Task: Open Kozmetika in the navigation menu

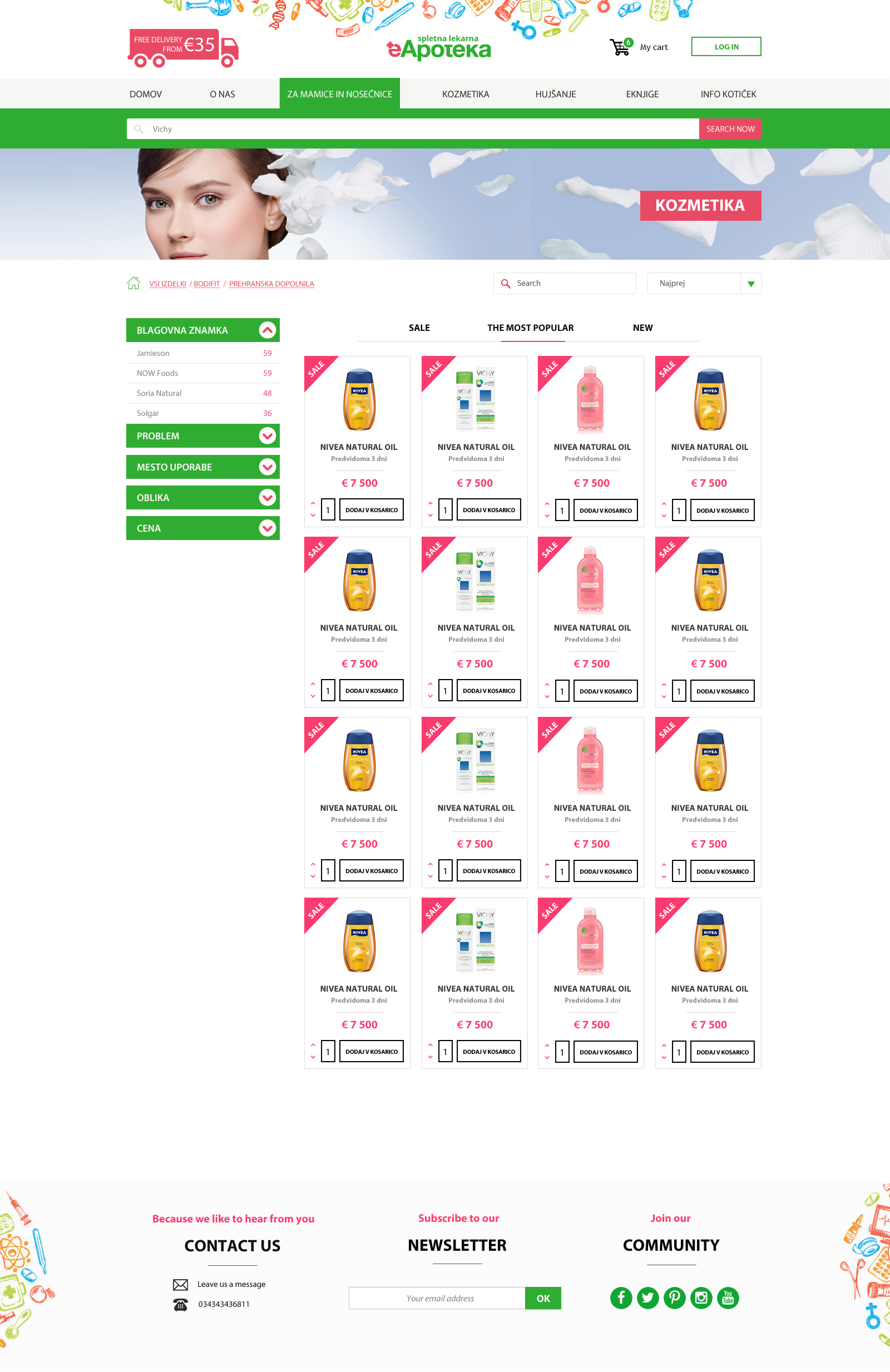Action: [x=465, y=94]
